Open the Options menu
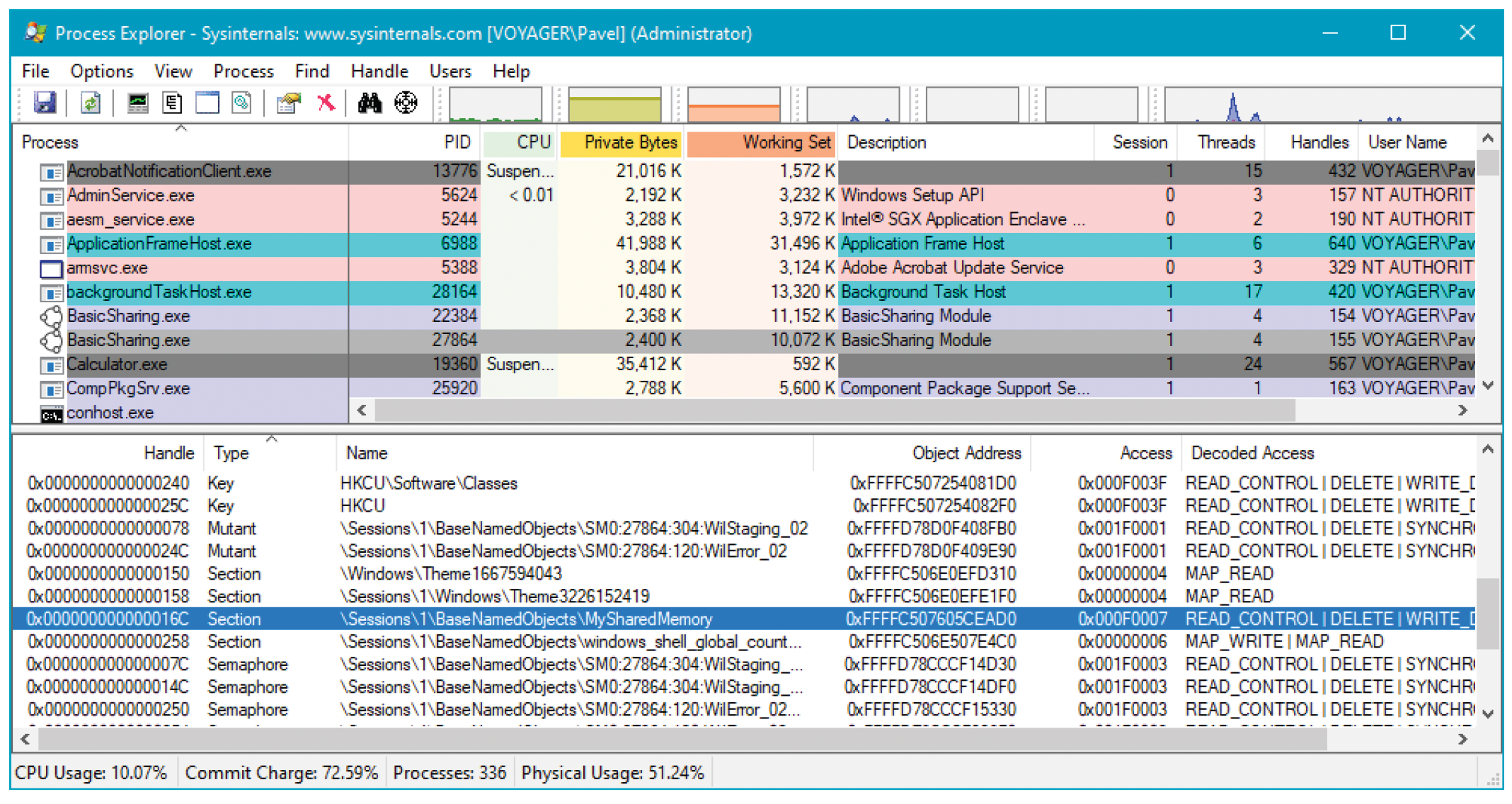1512x804 pixels. 101,71
